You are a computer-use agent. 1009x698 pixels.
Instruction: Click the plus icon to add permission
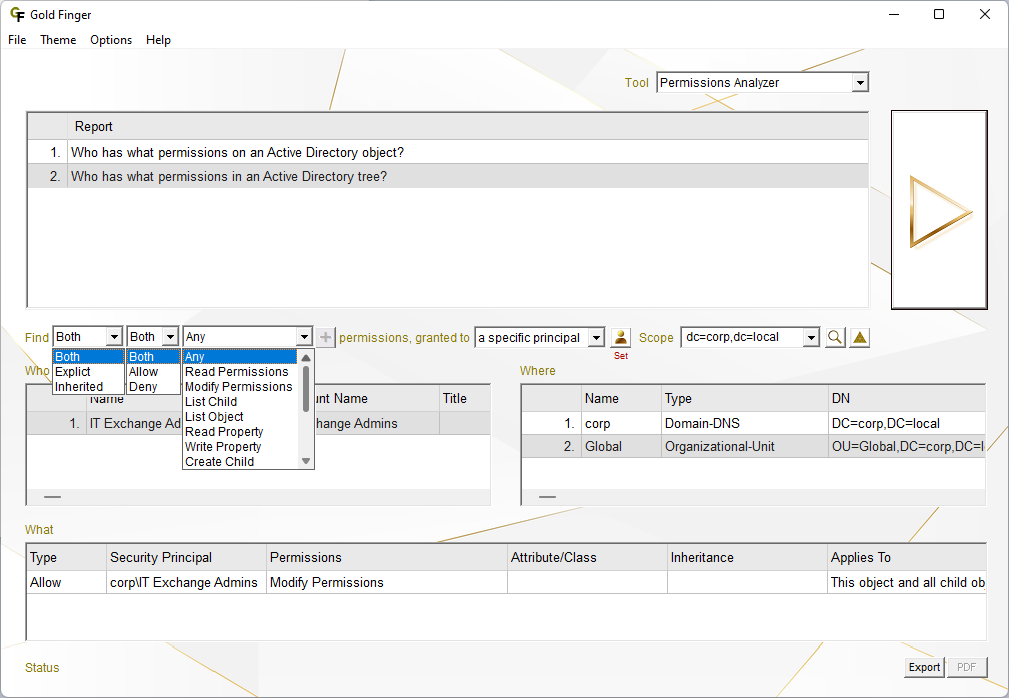(326, 338)
